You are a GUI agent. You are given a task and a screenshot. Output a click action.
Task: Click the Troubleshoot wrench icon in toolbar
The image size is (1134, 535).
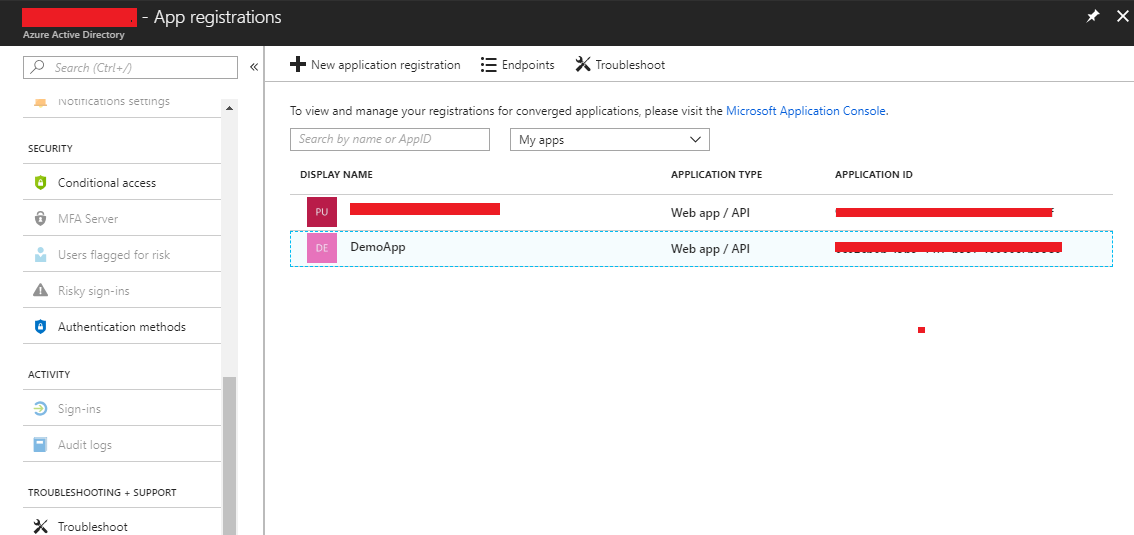583,65
